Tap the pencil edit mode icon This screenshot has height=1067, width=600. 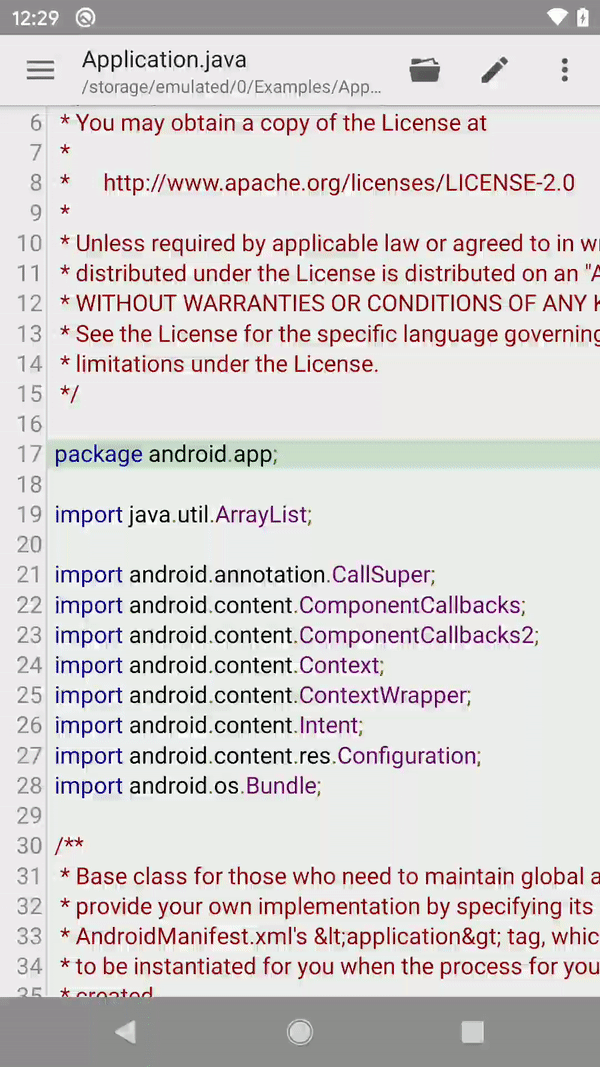(495, 70)
